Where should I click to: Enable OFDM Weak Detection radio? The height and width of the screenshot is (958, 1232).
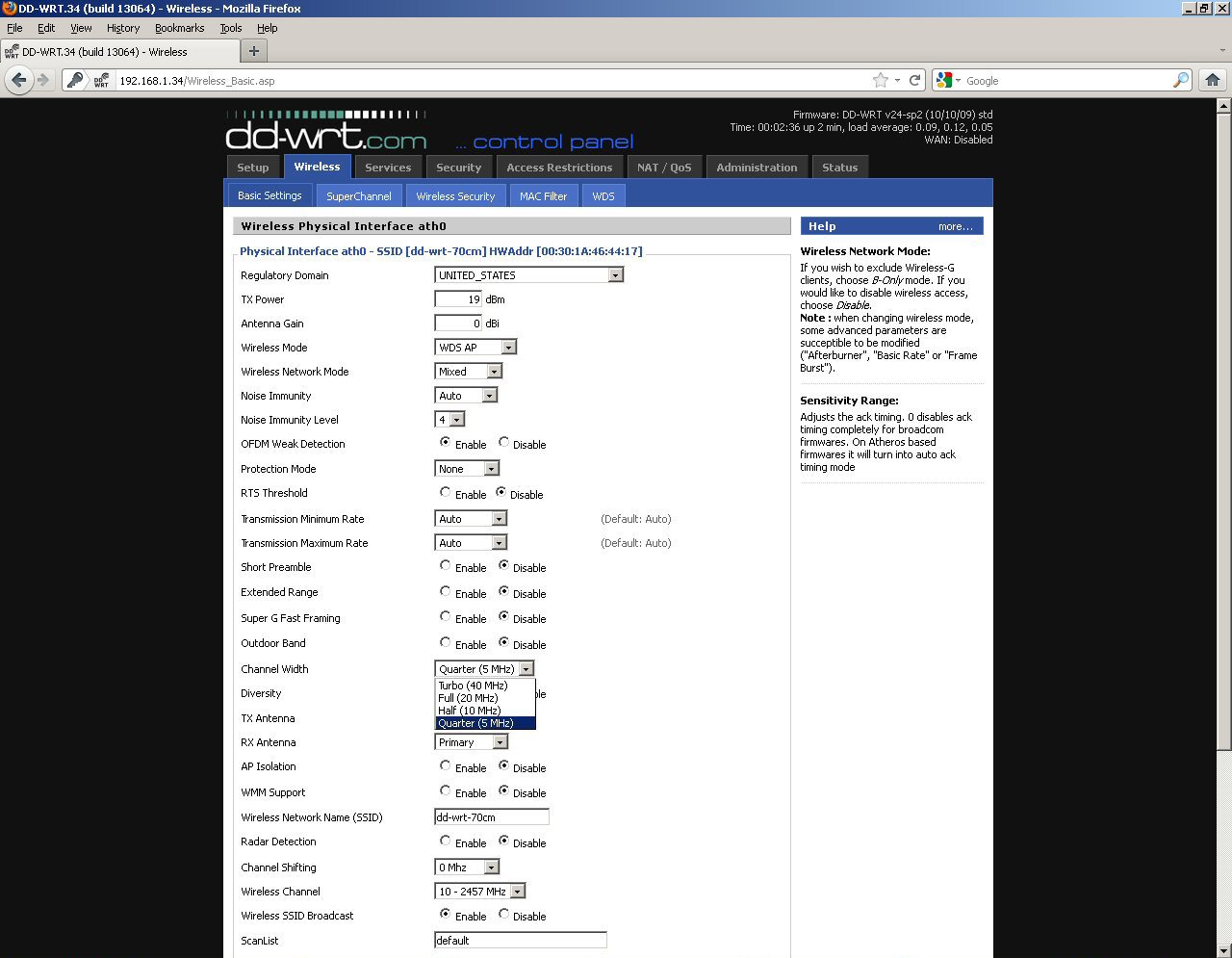445,442
